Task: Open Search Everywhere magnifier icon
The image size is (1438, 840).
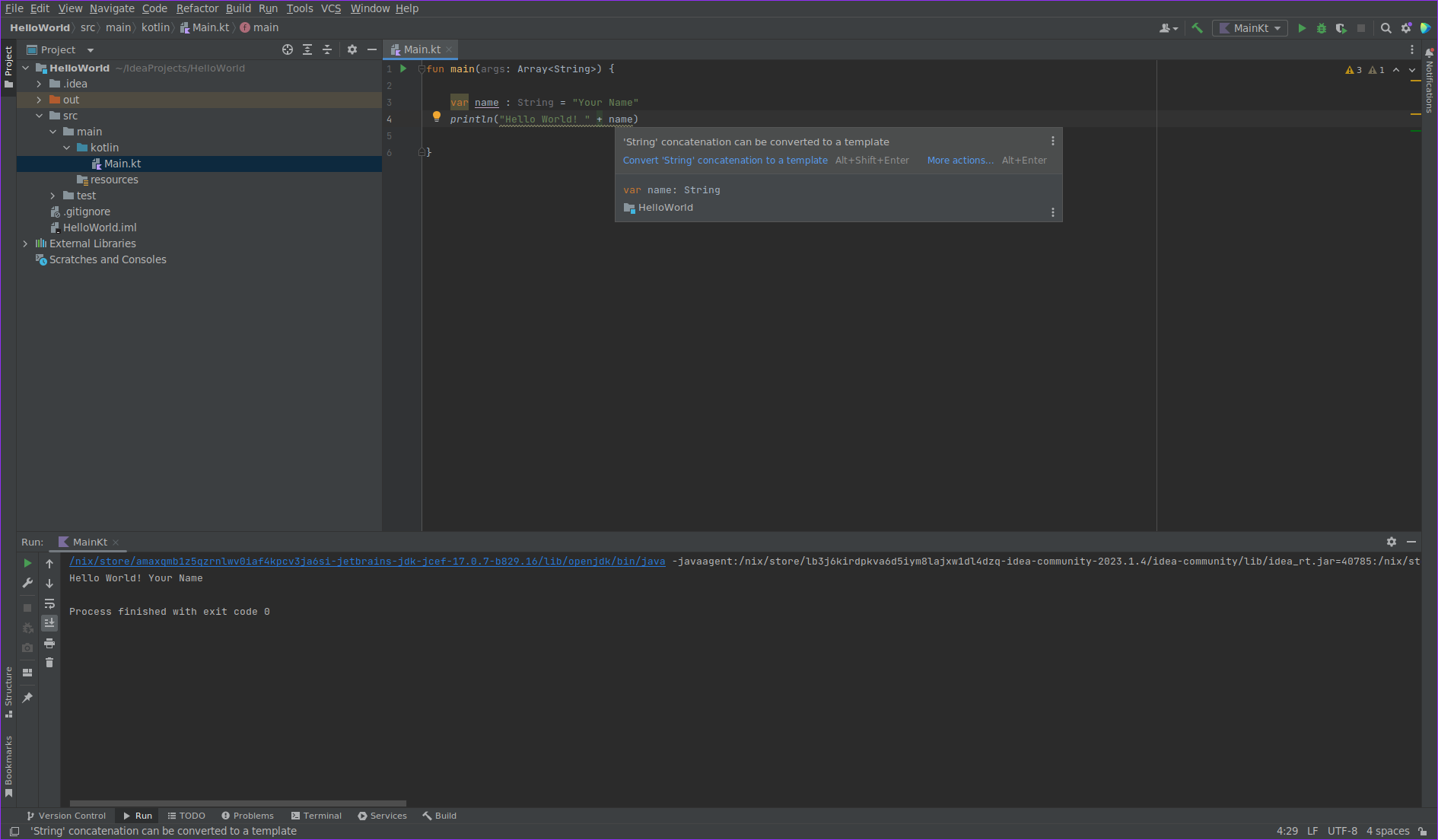Action: point(1386,28)
